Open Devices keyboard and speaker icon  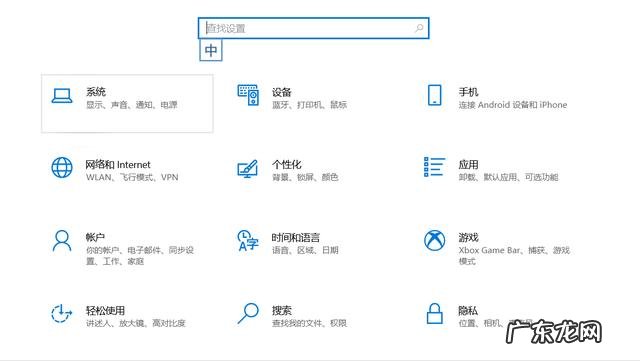248,95
